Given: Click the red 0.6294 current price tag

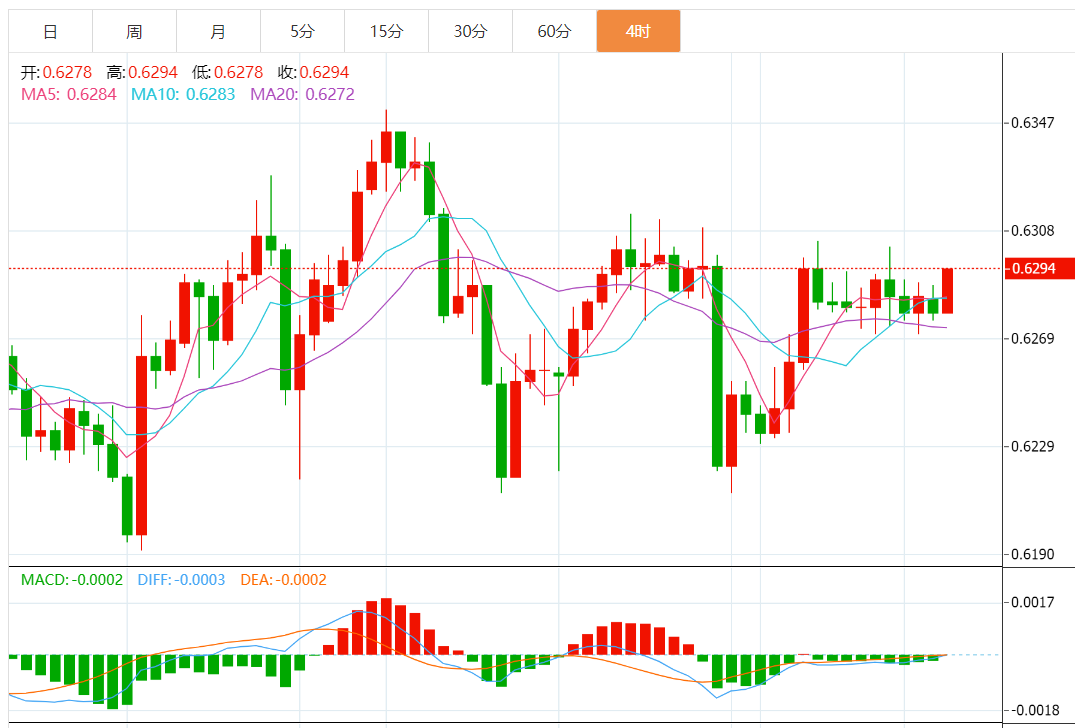Looking at the screenshot, I should [1040, 268].
